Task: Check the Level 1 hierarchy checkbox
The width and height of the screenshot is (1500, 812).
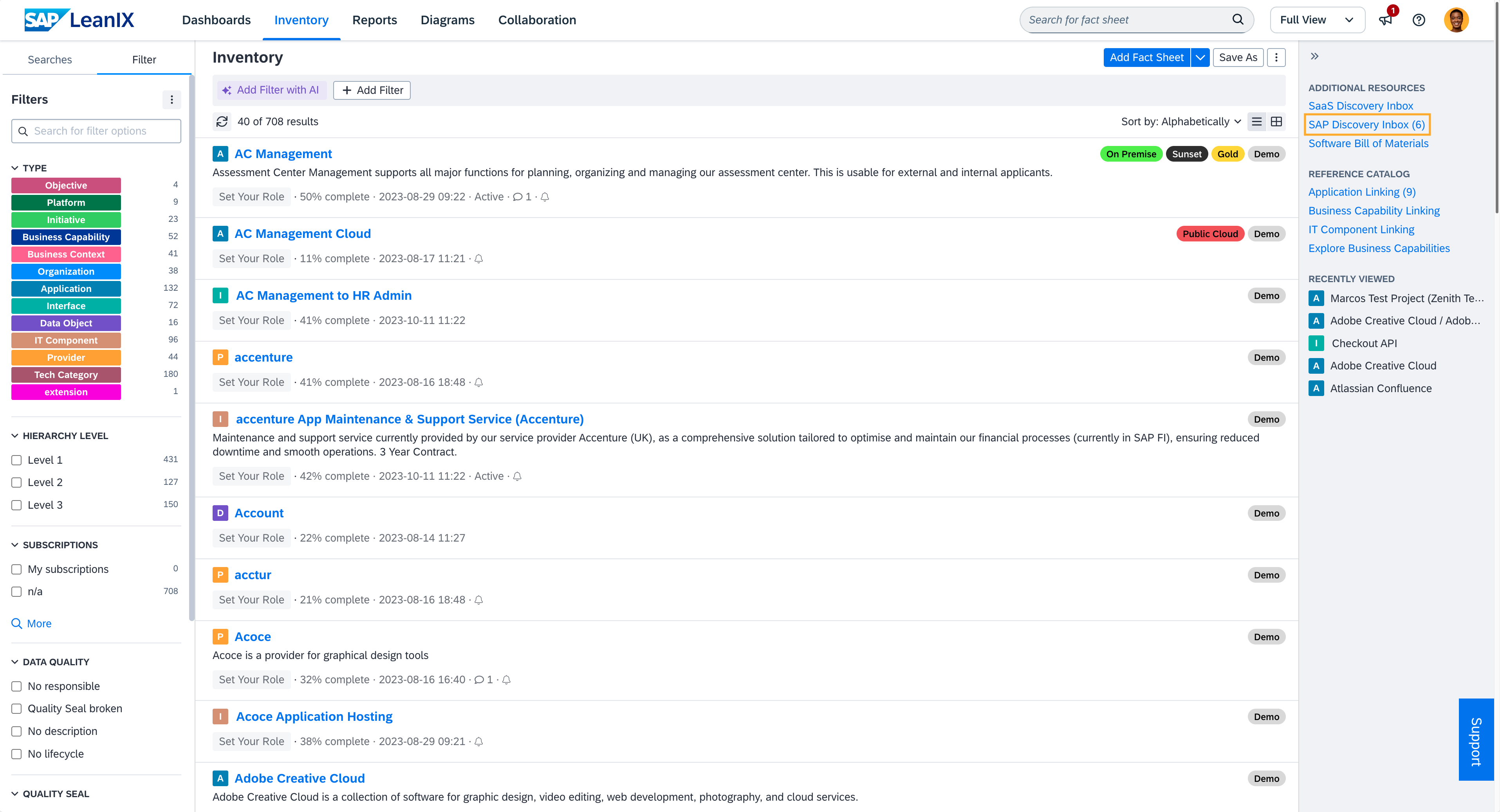Action: coord(17,461)
